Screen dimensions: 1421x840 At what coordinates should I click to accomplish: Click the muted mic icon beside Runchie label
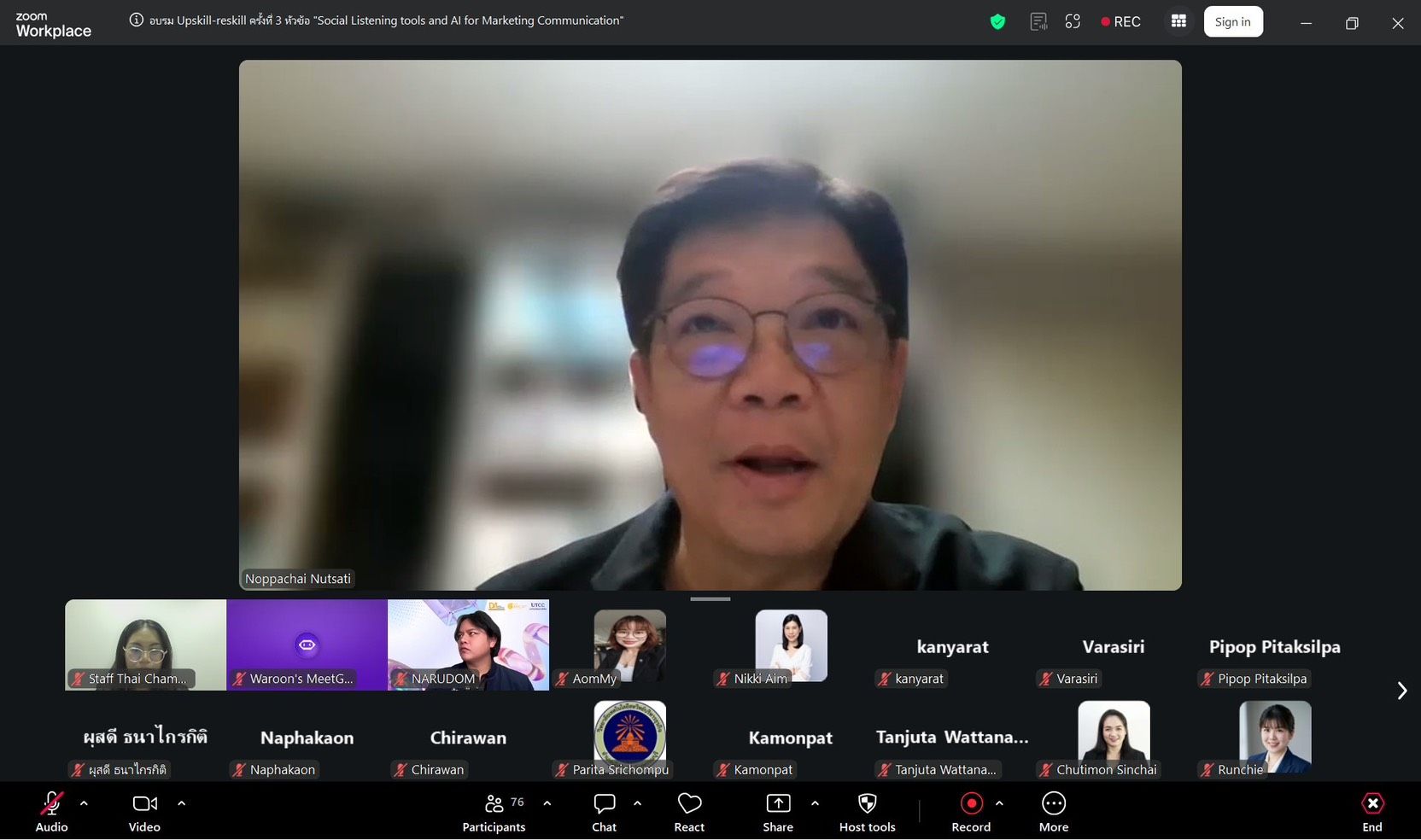click(x=1208, y=770)
